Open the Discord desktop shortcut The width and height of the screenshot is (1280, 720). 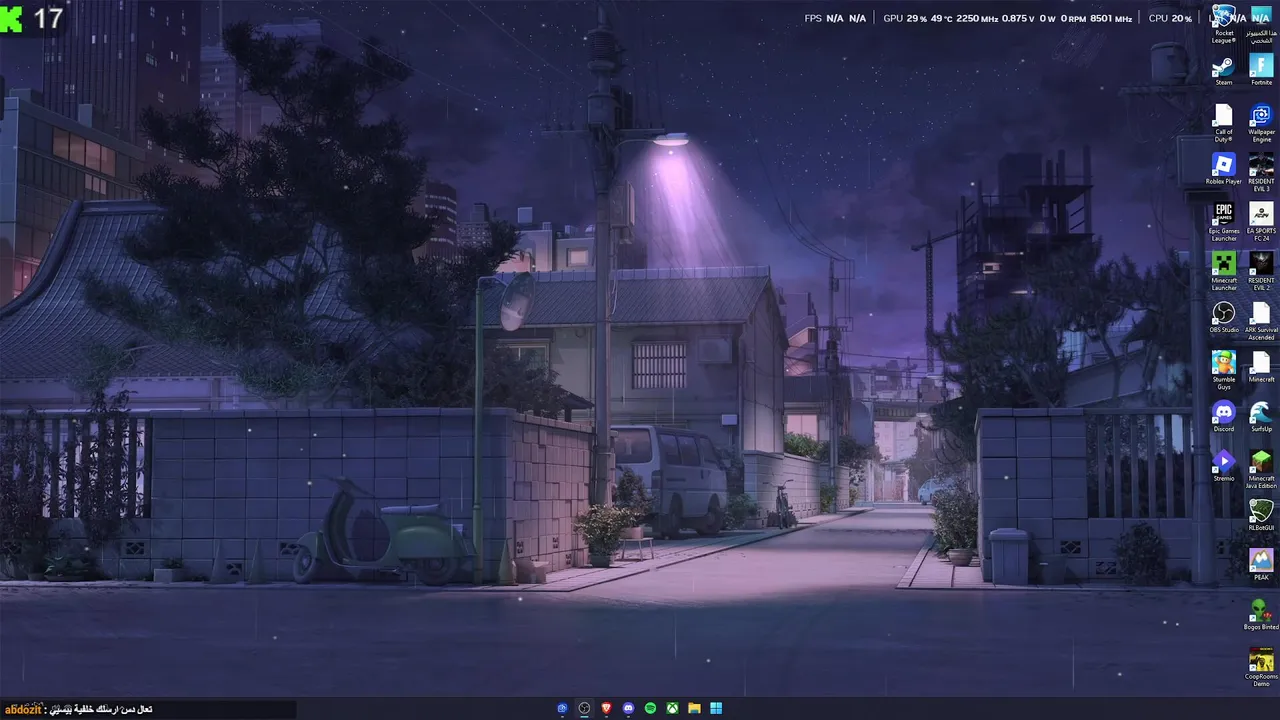tap(1224, 417)
